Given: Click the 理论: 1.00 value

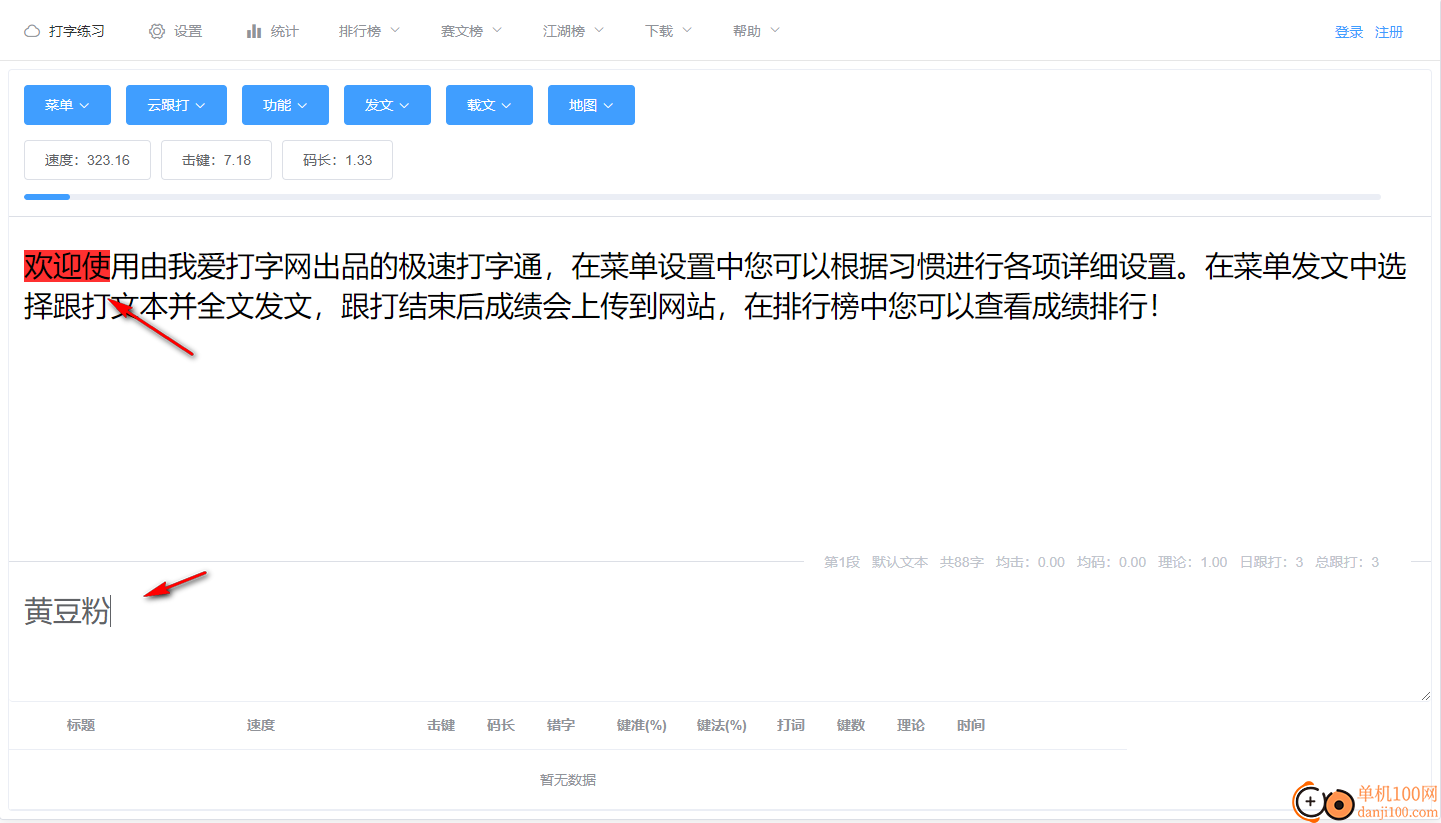Looking at the screenshot, I should pyautogui.click(x=1193, y=562).
